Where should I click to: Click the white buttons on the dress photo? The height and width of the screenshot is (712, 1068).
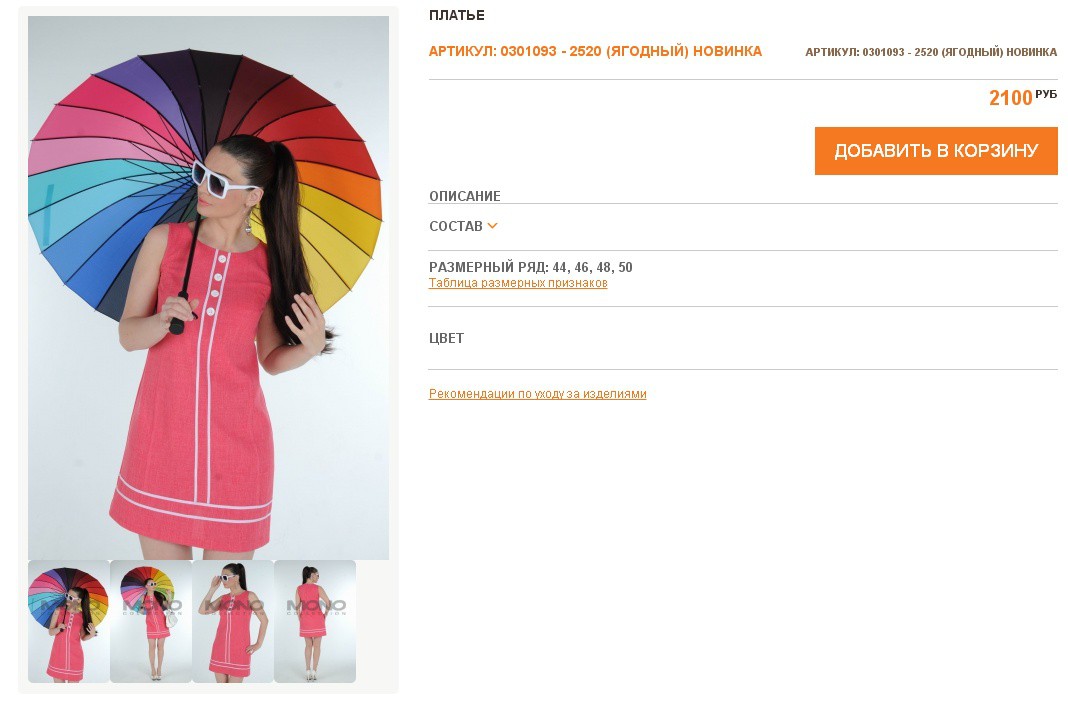coord(217,285)
